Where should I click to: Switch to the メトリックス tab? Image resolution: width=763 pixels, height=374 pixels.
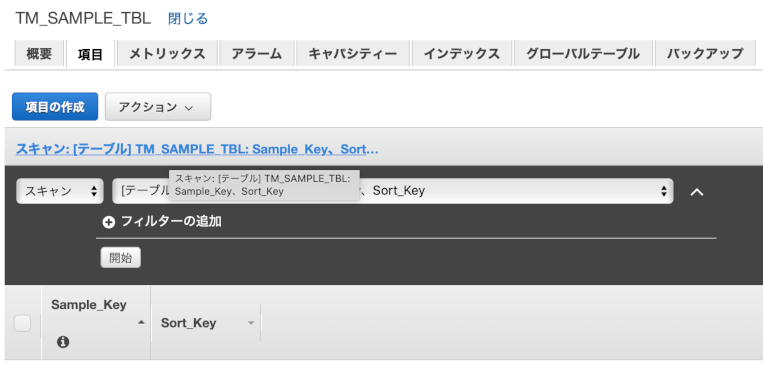tap(167, 53)
